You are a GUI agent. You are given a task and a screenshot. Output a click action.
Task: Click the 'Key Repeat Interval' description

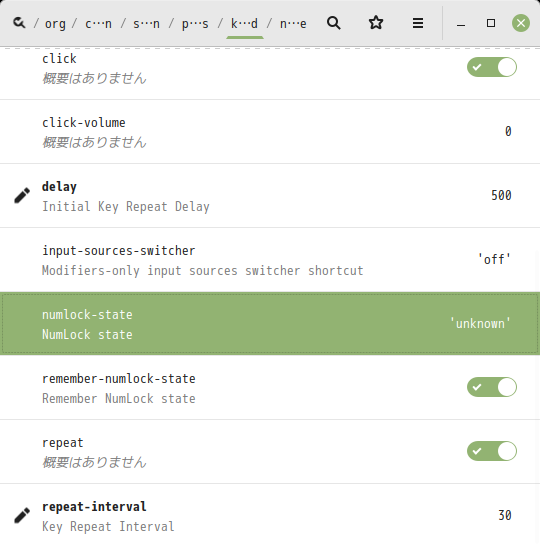108,526
